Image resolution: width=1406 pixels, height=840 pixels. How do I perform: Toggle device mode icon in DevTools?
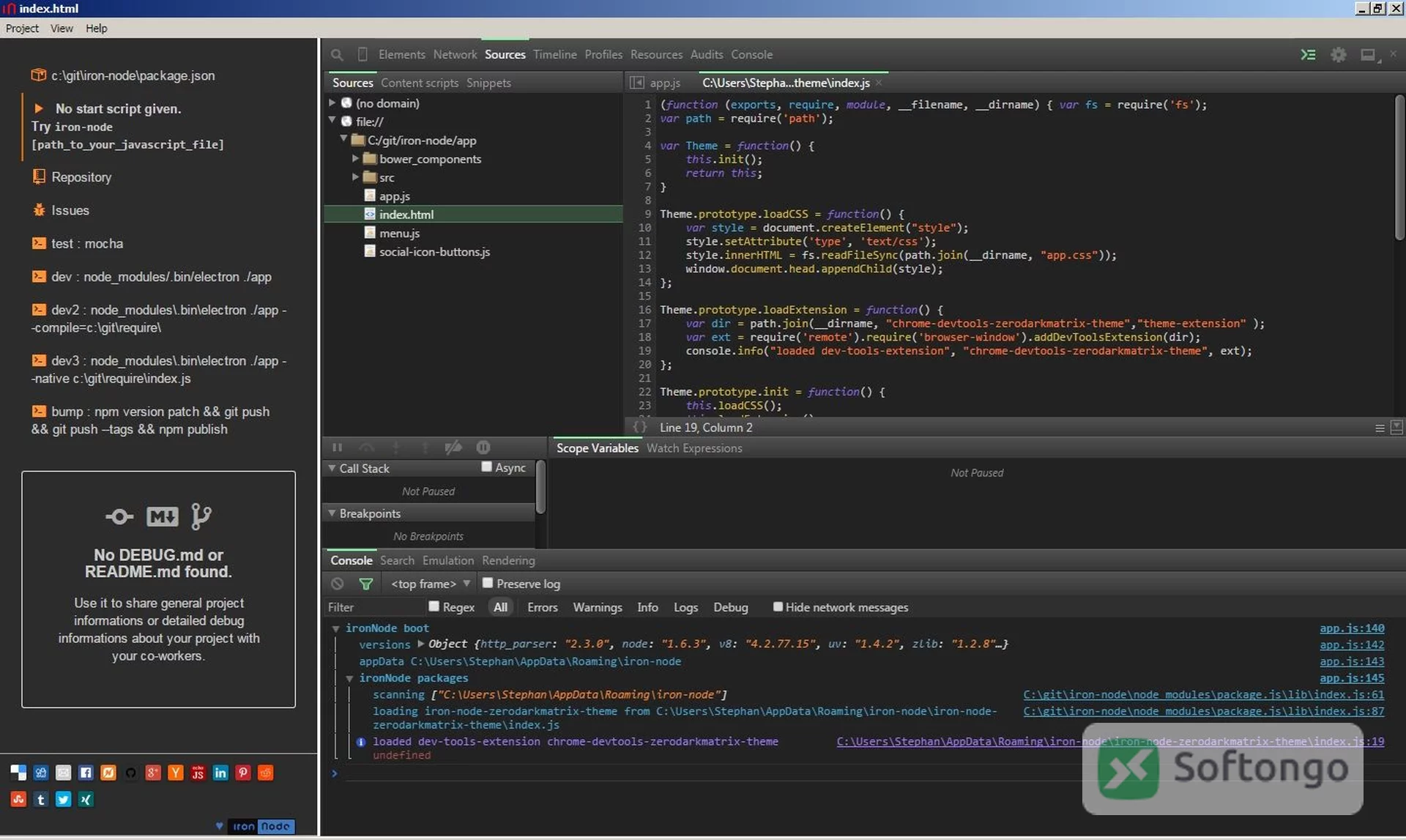pyautogui.click(x=362, y=54)
